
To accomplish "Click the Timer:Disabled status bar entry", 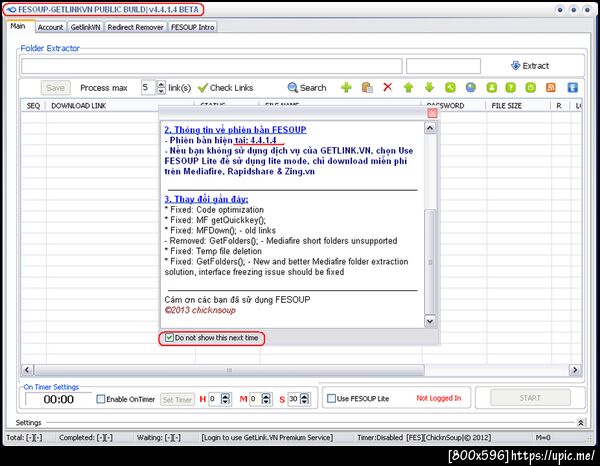I will (x=380, y=437).
